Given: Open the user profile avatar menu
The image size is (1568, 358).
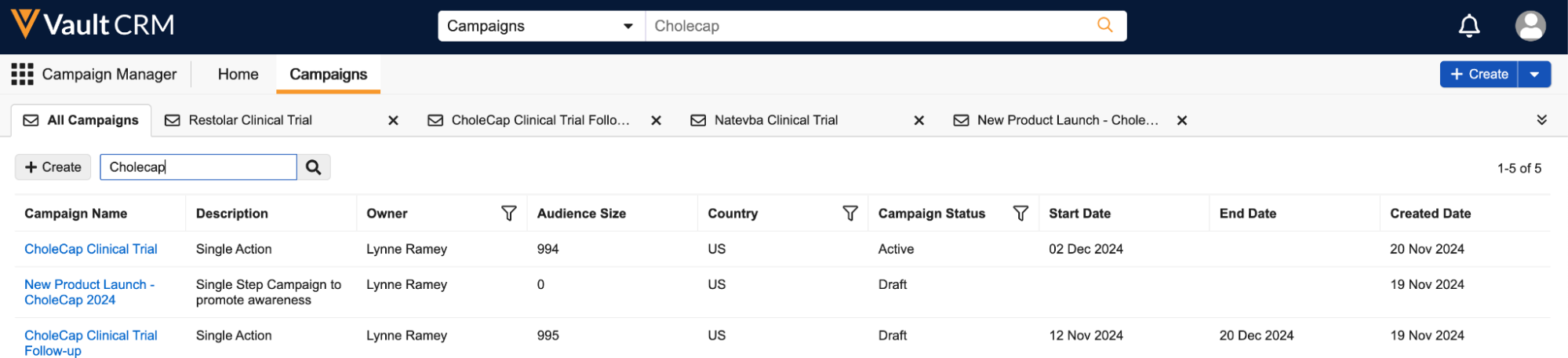Looking at the screenshot, I should [1530, 26].
